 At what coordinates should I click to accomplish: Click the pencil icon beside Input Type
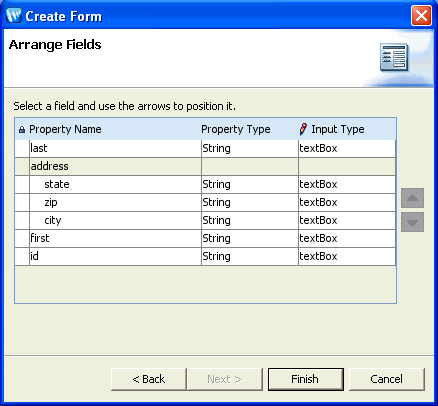(303, 129)
